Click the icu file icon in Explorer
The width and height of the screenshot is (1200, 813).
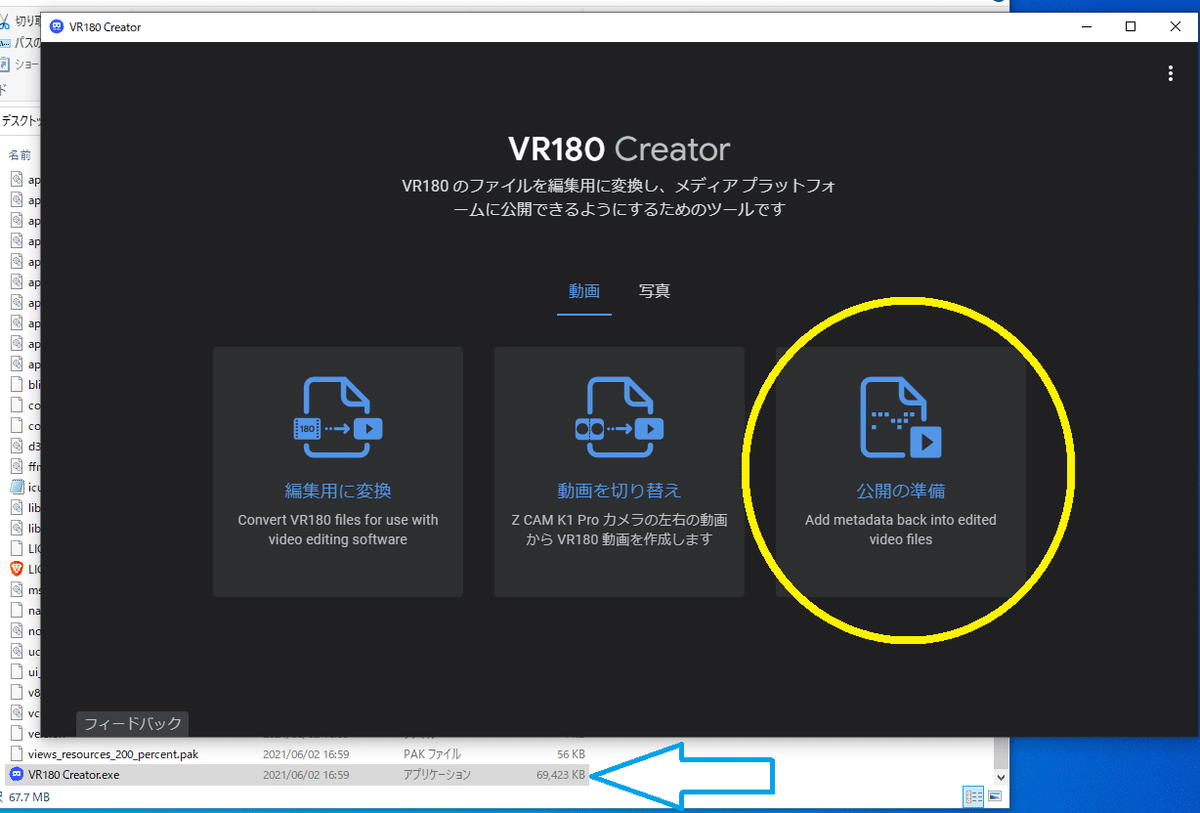tap(16, 487)
